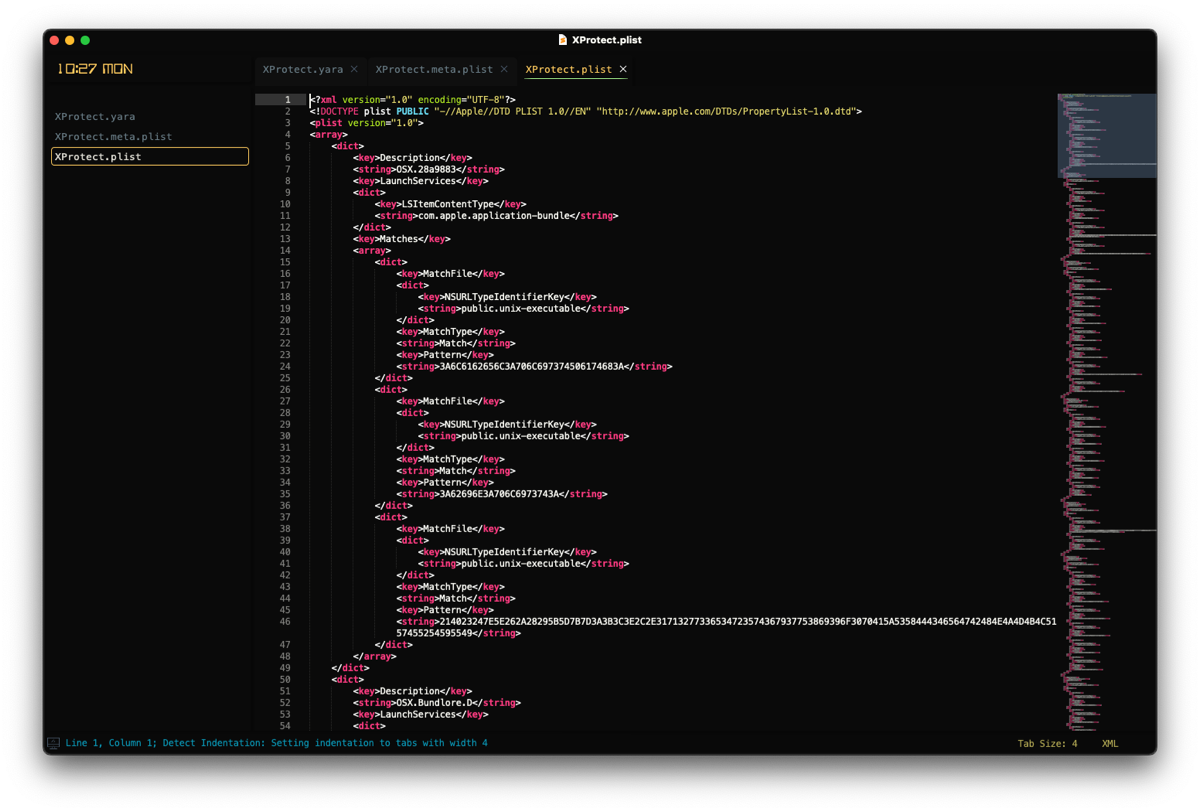Open XProtect.meta.plist in the sidebar
The image size is (1200, 812).
113,136
